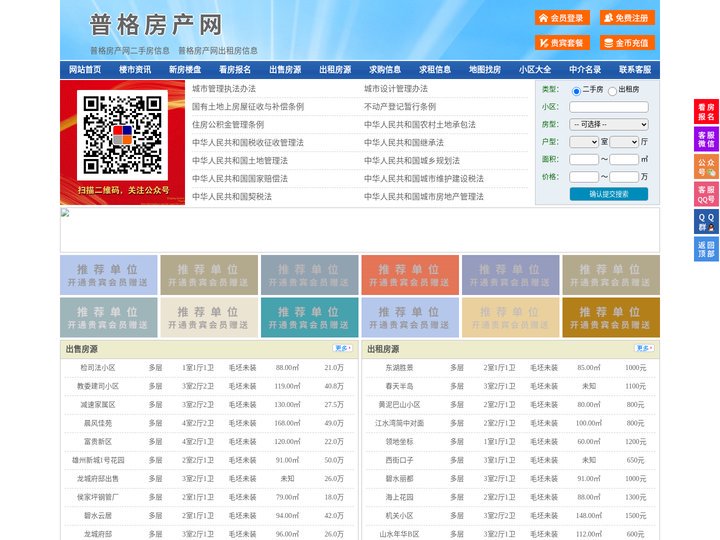Click the minimum 面积 area field
Image resolution: width=720 pixels, height=540 pixels.
click(584, 159)
